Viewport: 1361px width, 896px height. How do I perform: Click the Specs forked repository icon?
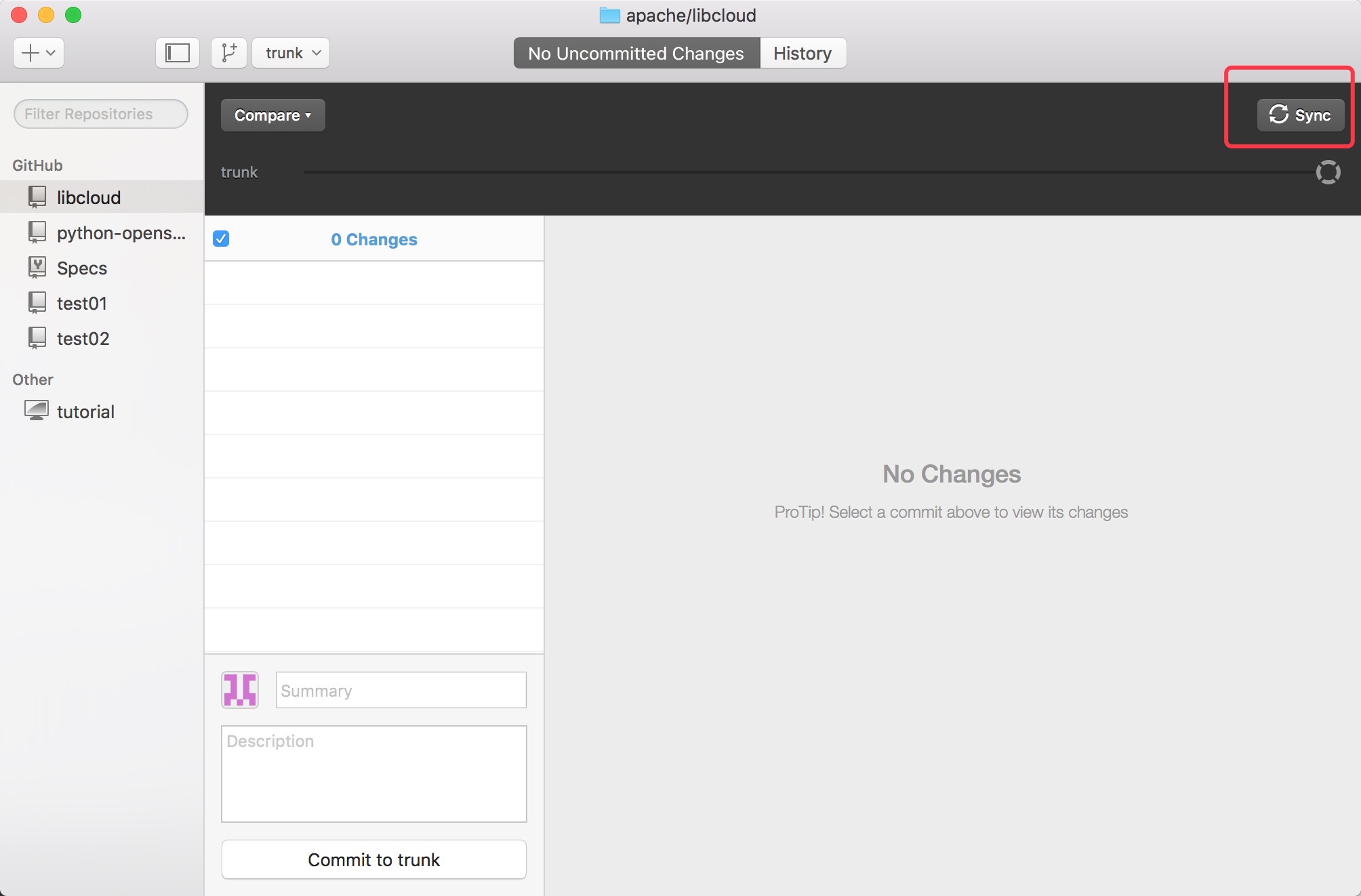(37, 268)
